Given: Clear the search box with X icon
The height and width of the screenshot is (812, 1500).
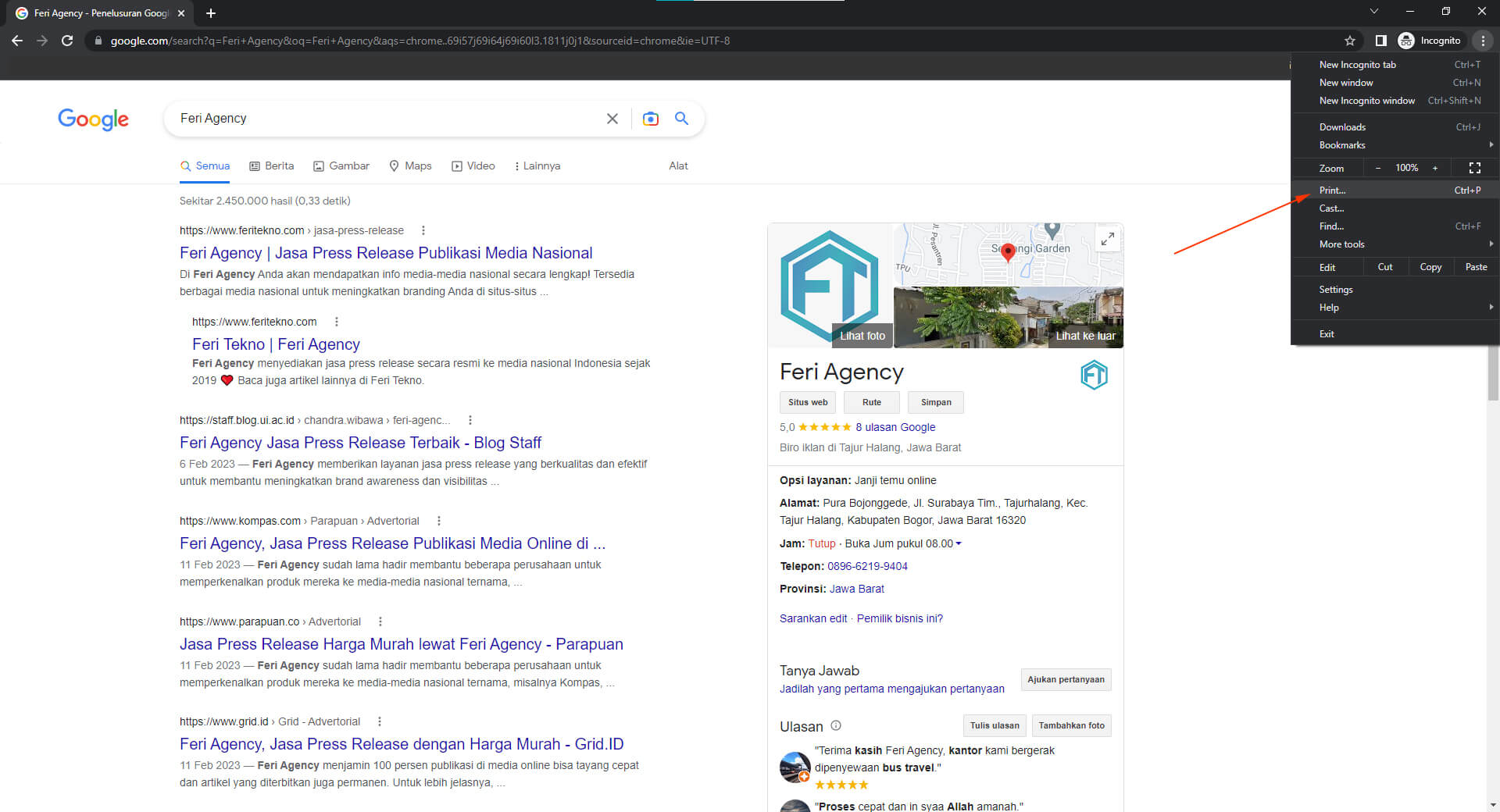Looking at the screenshot, I should point(612,119).
